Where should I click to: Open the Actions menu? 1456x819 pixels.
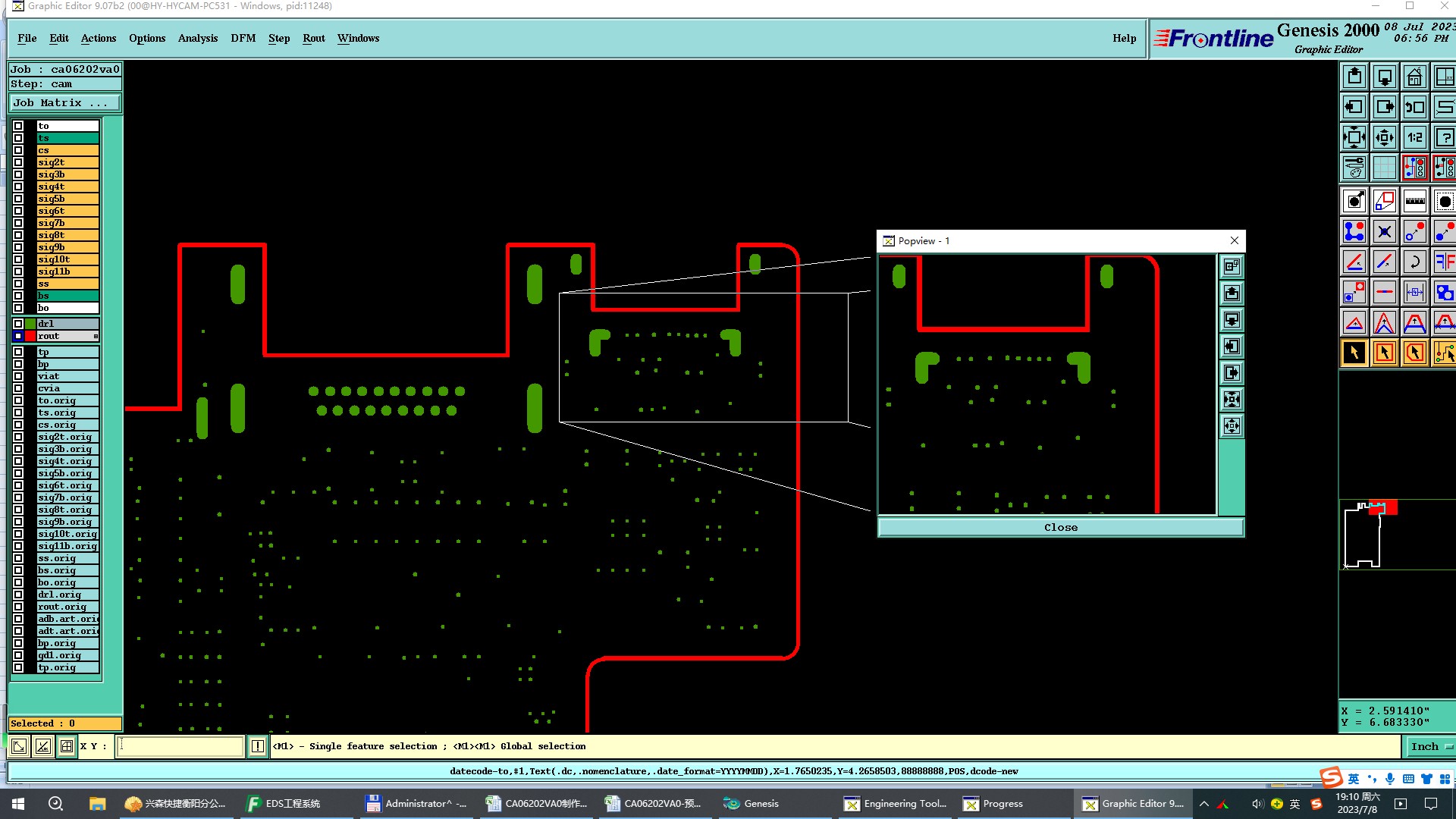pos(99,38)
